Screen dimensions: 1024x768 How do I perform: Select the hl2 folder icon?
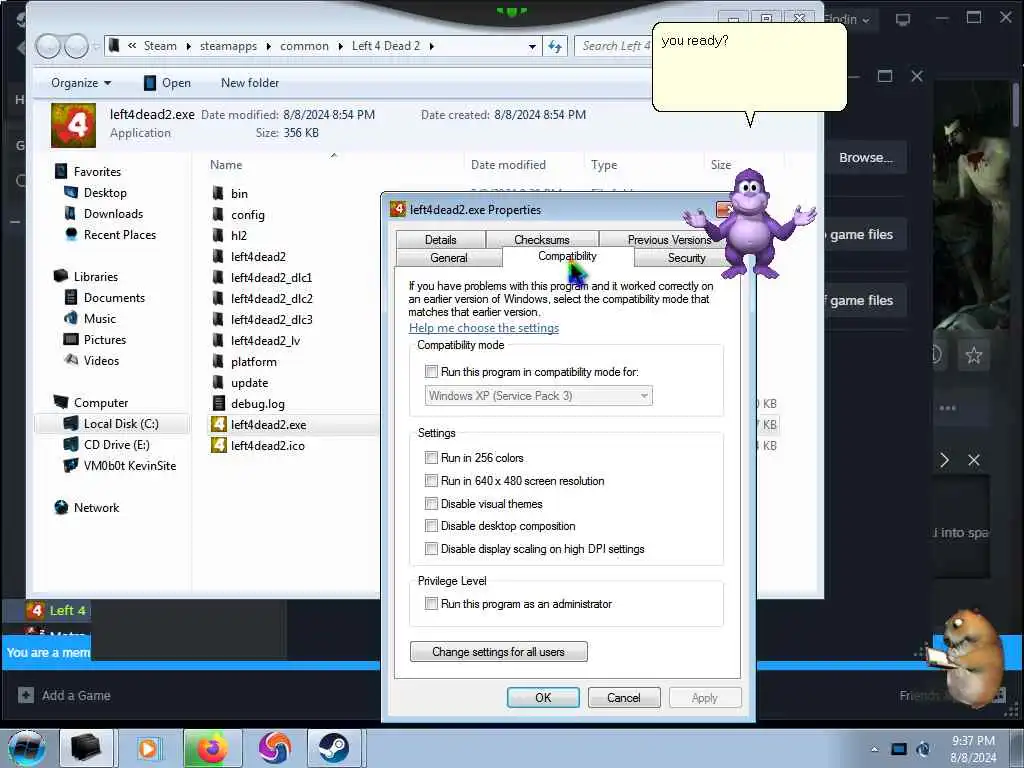point(218,235)
